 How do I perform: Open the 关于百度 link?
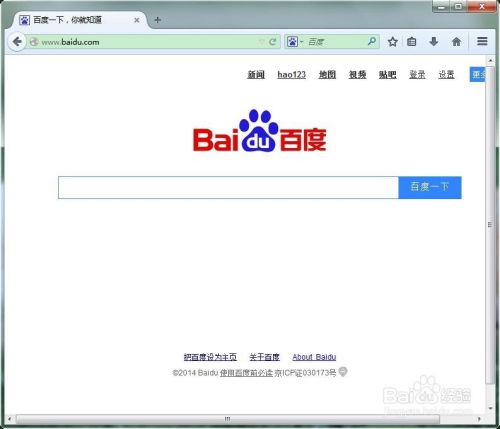click(265, 357)
